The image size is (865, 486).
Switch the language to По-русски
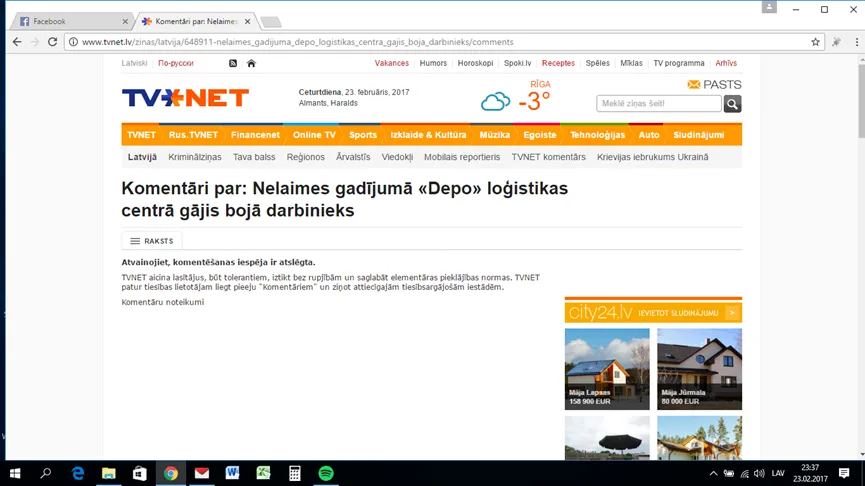175,63
